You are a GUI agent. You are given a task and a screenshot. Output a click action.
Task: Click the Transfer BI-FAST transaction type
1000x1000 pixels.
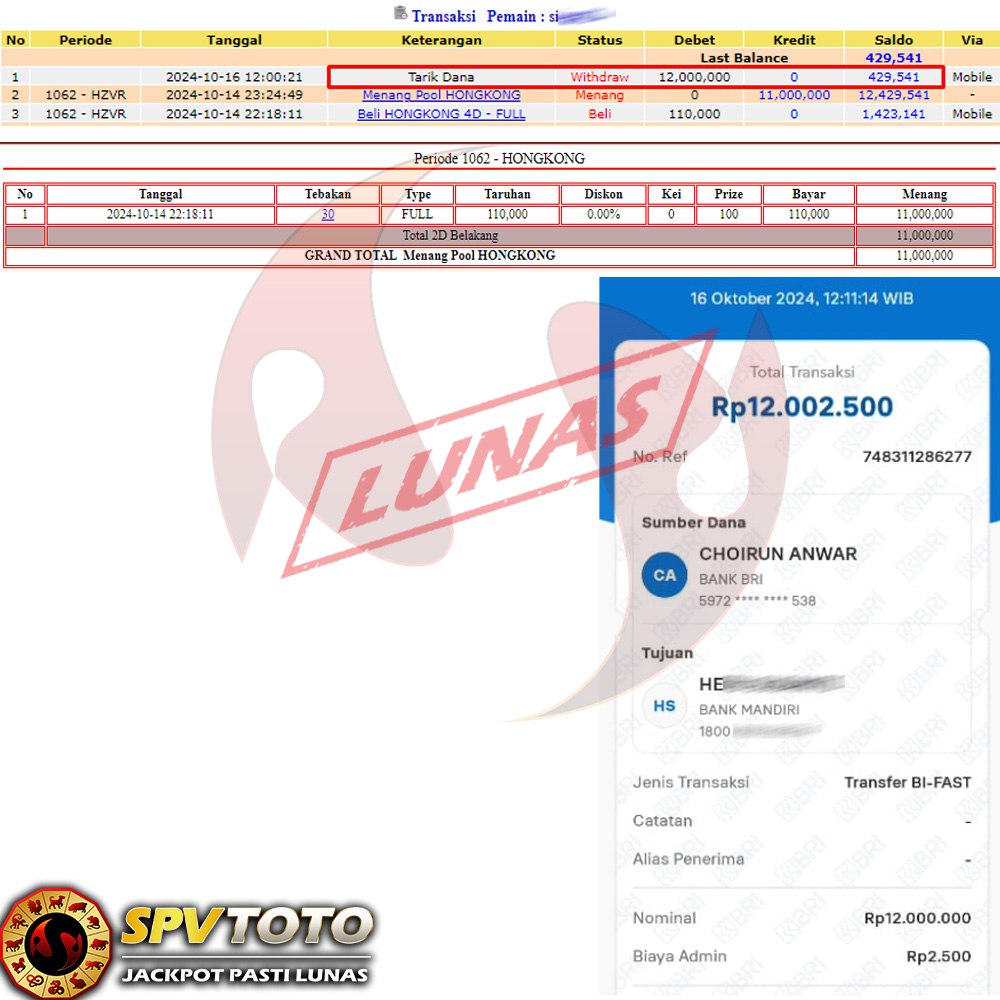[907, 783]
